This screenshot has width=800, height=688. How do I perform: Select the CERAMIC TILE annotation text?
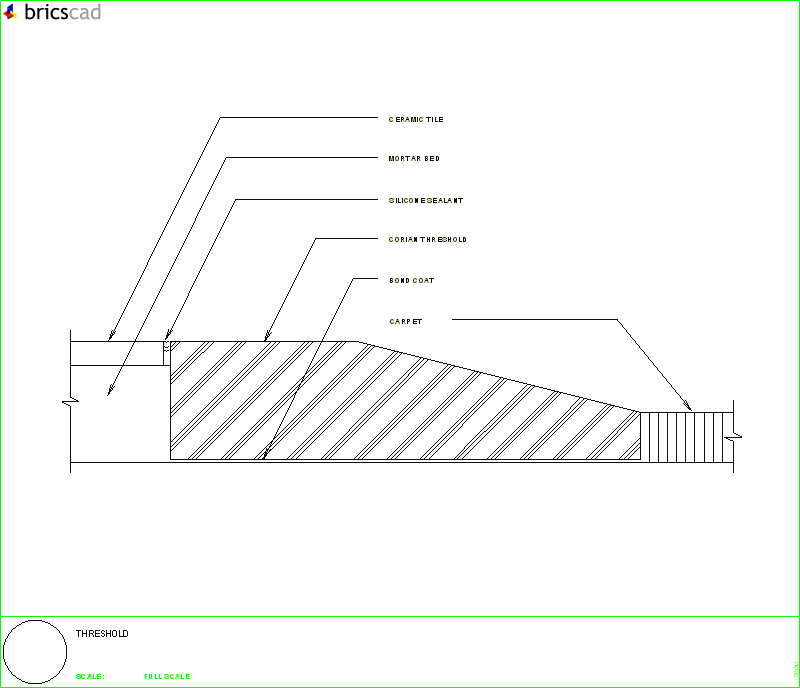pyautogui.click(x=416, y=119)
